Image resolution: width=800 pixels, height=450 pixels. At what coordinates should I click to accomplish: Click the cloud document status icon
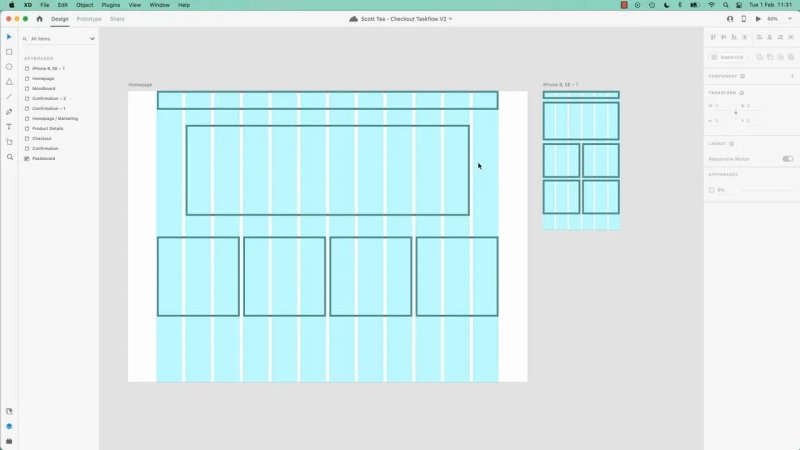point(353,19)
